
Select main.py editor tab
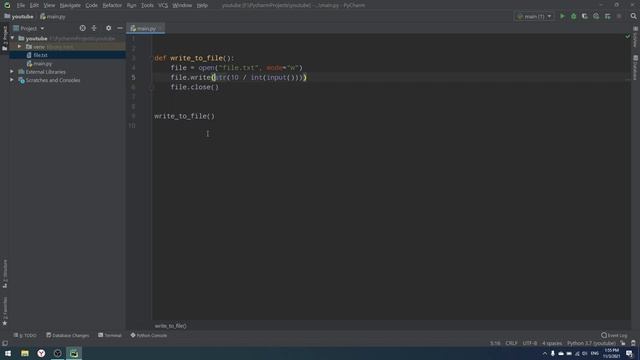point(146,29)
